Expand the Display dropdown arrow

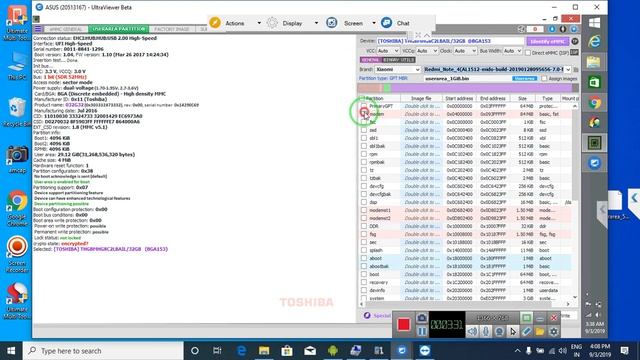click(x=316, y=23)
